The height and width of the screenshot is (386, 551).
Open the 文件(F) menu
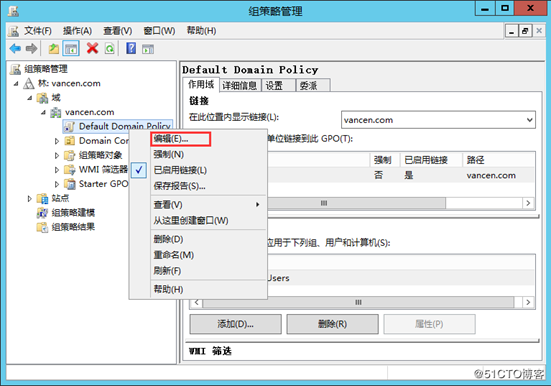point(38,31)
